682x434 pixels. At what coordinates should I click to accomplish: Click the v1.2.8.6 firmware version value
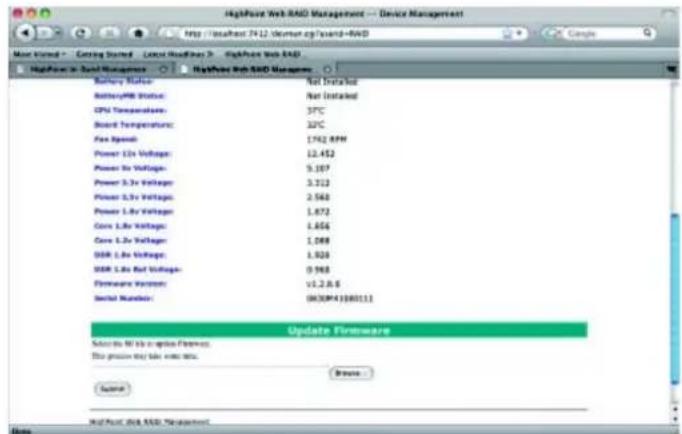tap(323, 284)
